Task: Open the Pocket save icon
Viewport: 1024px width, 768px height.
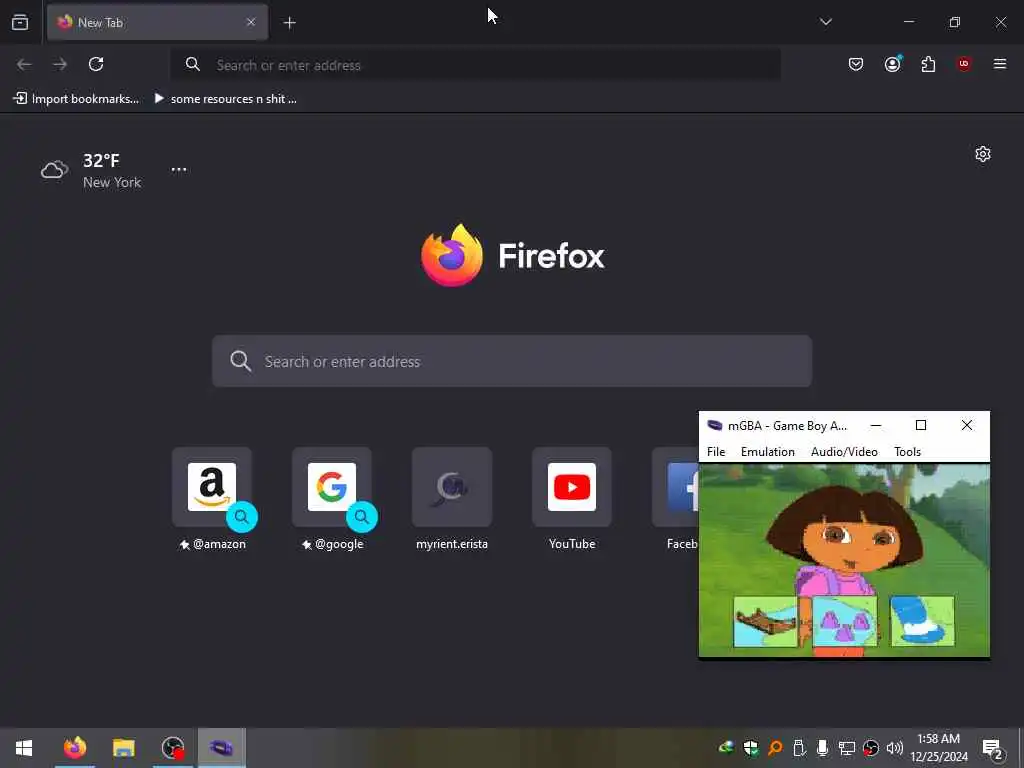Action: [x=856, y=64]
